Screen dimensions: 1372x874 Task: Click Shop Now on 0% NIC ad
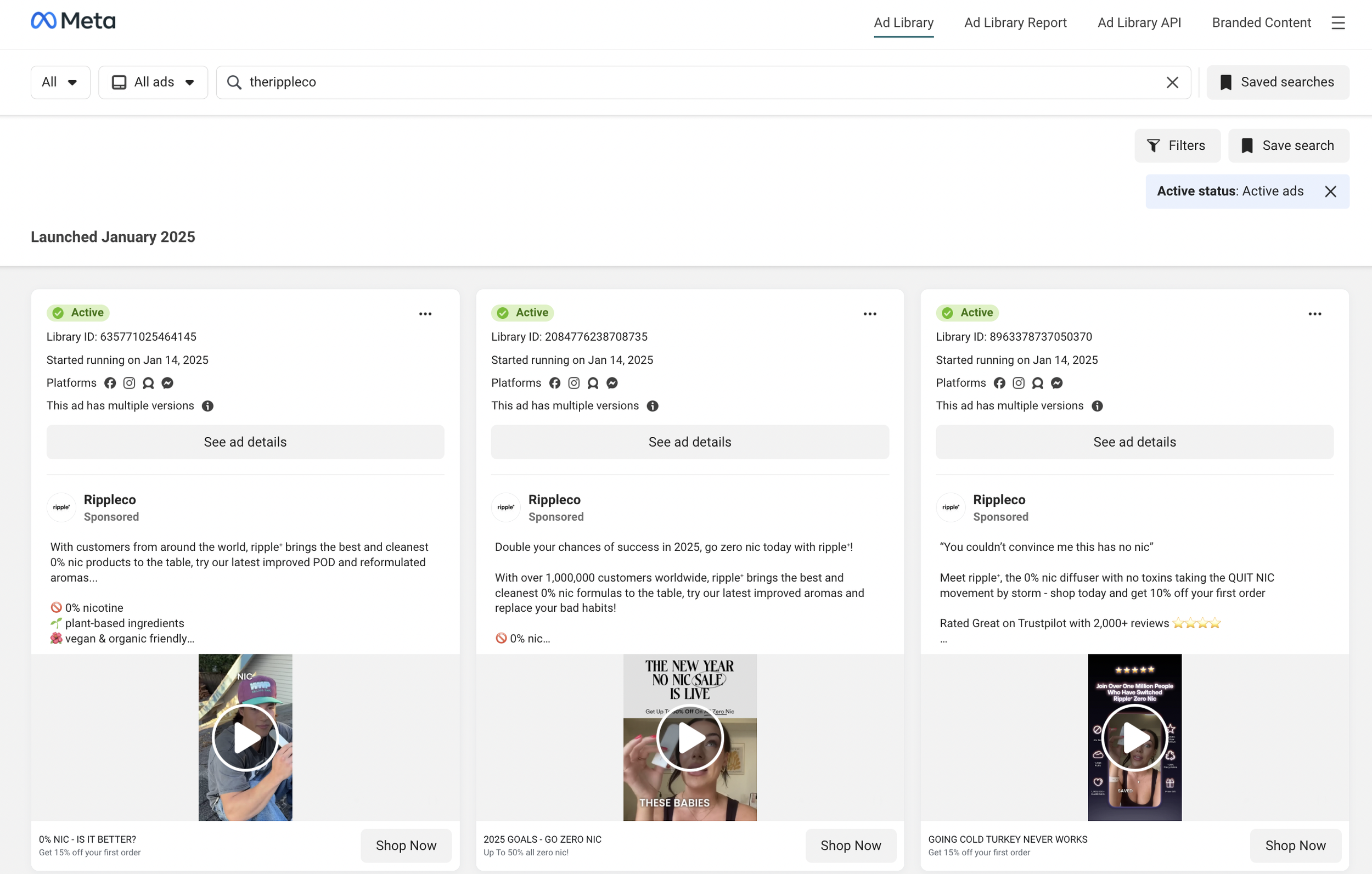tap(406, 846)
